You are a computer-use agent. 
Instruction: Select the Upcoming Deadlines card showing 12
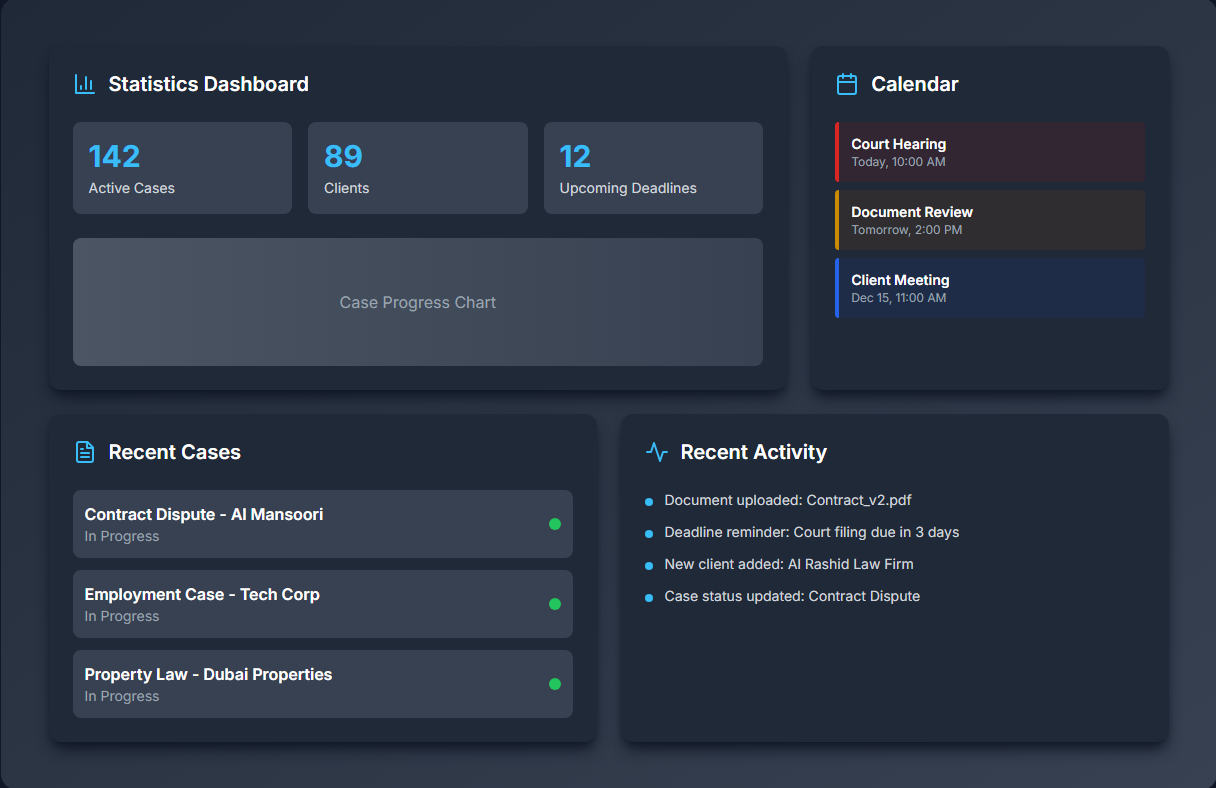[x=653, y=167]
